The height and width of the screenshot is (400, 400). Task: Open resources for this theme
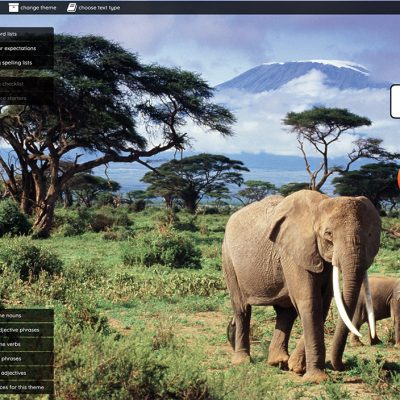pyautogui.click(x=27, y=387)
